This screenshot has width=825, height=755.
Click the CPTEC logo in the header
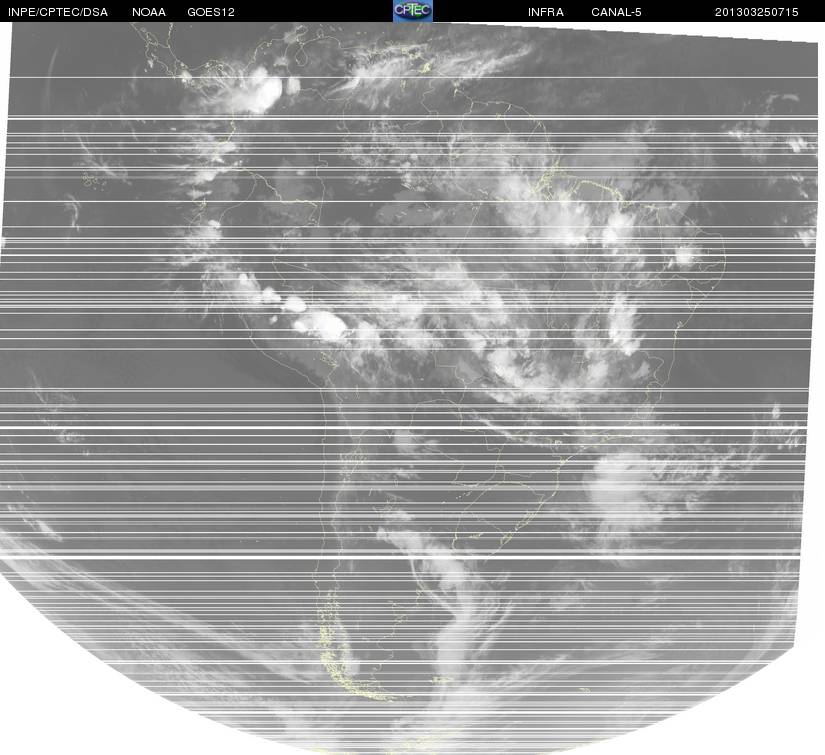pyautogui.click(x=413, y=11)
